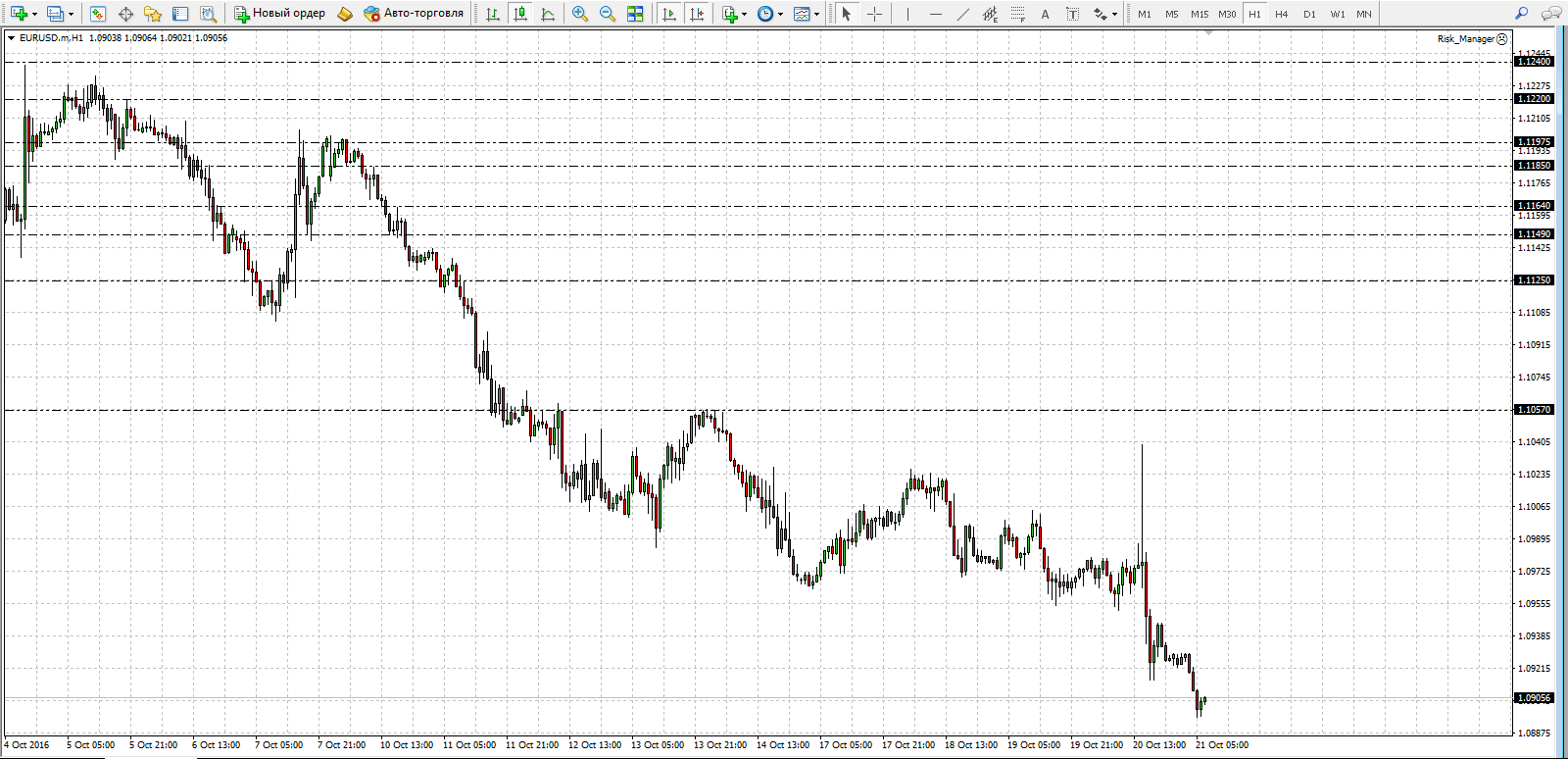Expand the Indicators dropdown arrow

[745, 14]
